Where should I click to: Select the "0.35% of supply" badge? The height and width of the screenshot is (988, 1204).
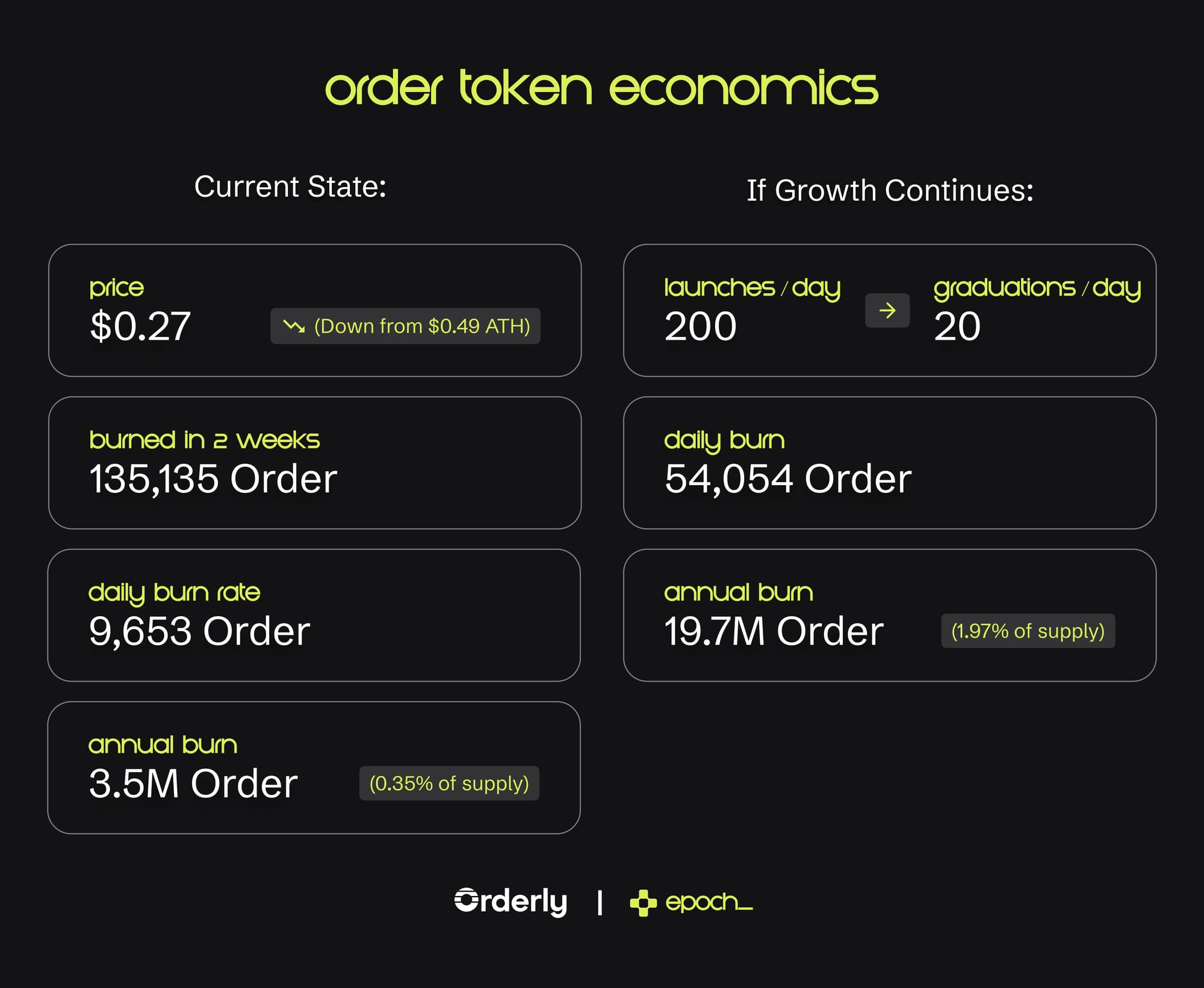[449, 783]
